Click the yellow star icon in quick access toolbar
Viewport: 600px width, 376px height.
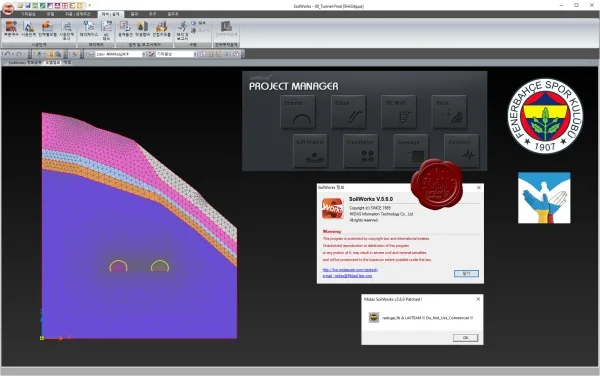click(x=80, y=6)
